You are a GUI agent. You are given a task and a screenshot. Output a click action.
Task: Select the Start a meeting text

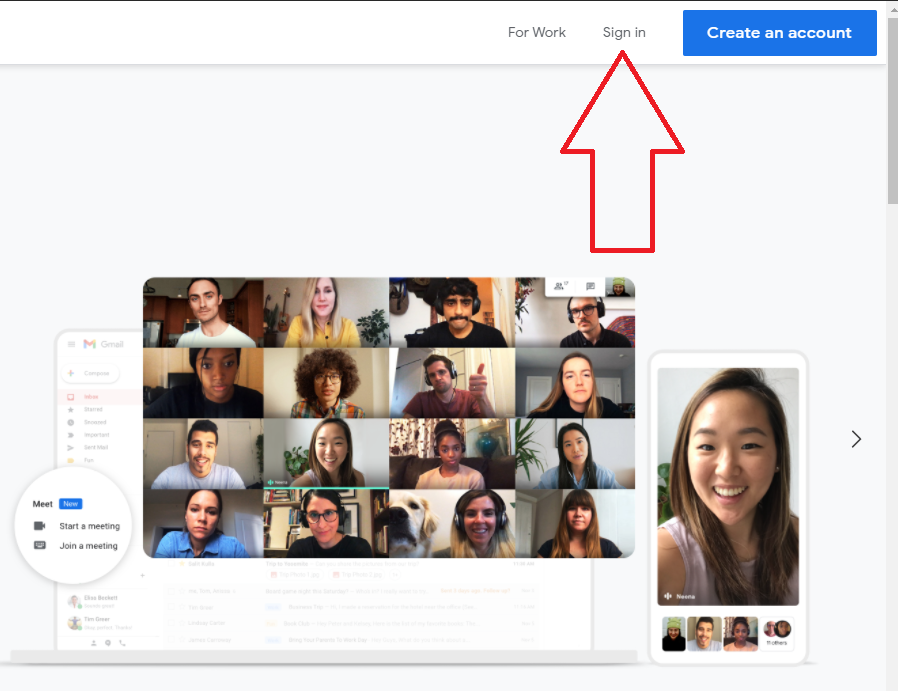89,526
